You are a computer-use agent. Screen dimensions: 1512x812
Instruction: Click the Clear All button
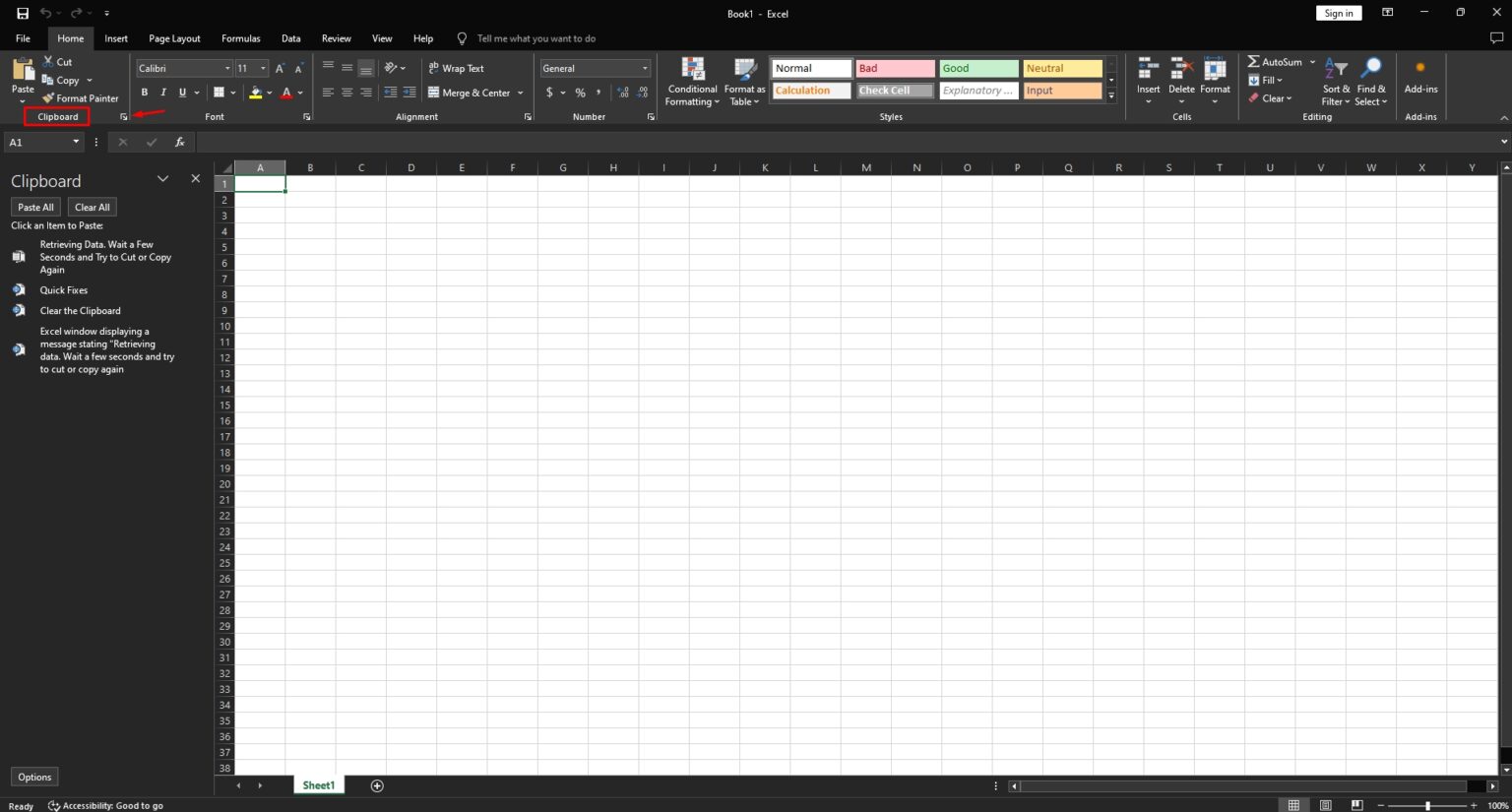coord(93,207)
